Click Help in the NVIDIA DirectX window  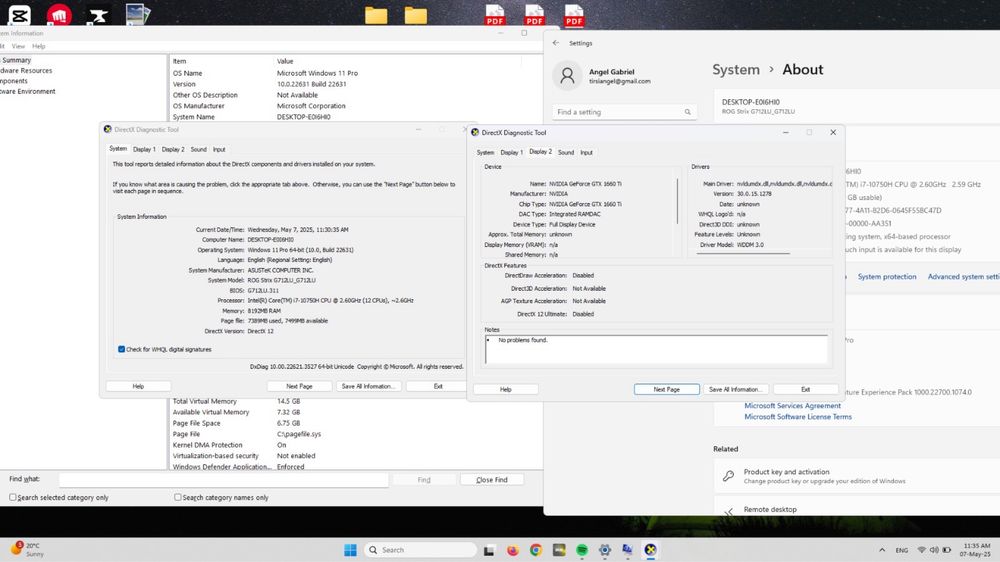pos(506,389)
